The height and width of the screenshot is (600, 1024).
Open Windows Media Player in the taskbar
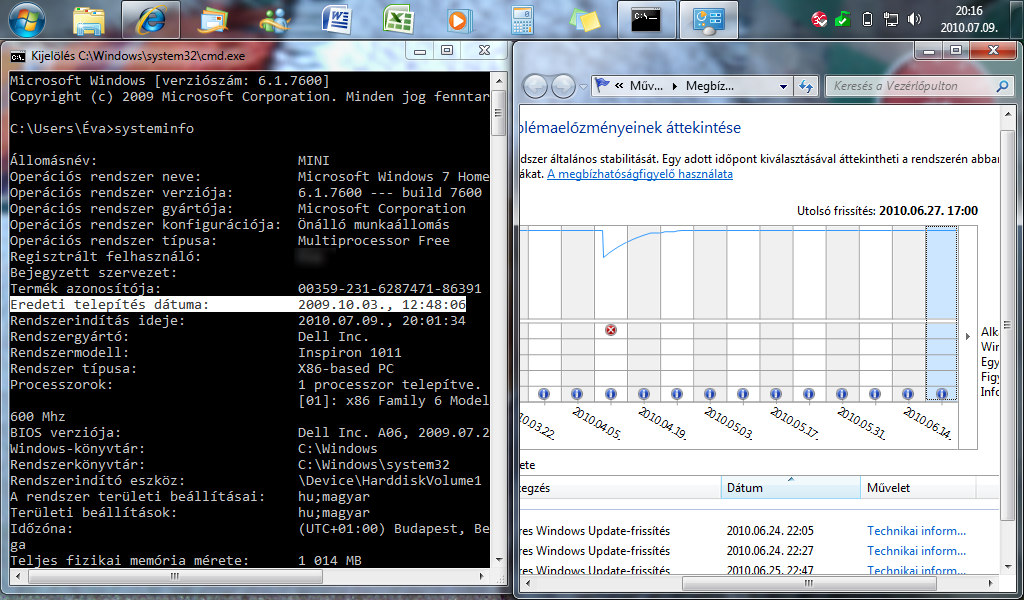(459, 19)
